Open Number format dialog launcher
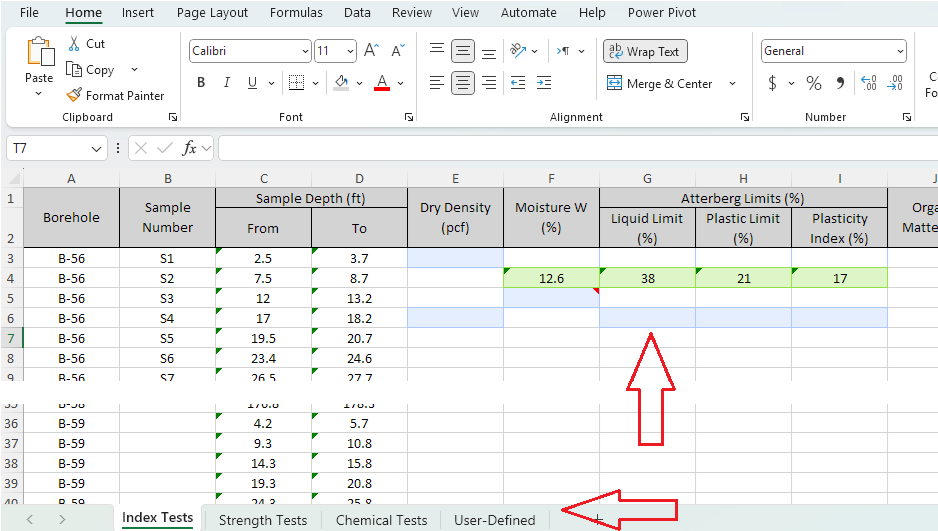This screenshot has height=531, width=938. pos(907,117)
